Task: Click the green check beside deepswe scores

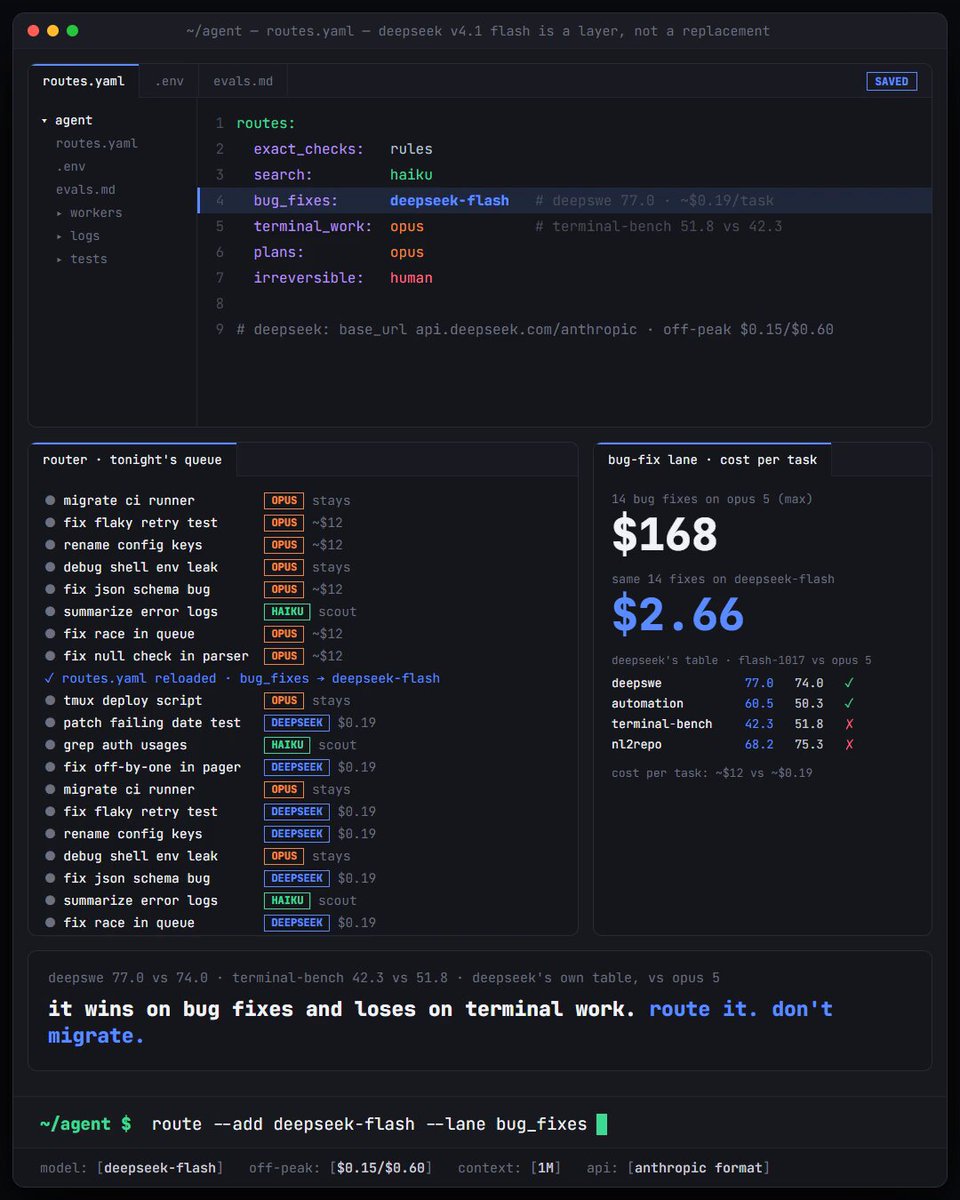Action: (849, 683)
